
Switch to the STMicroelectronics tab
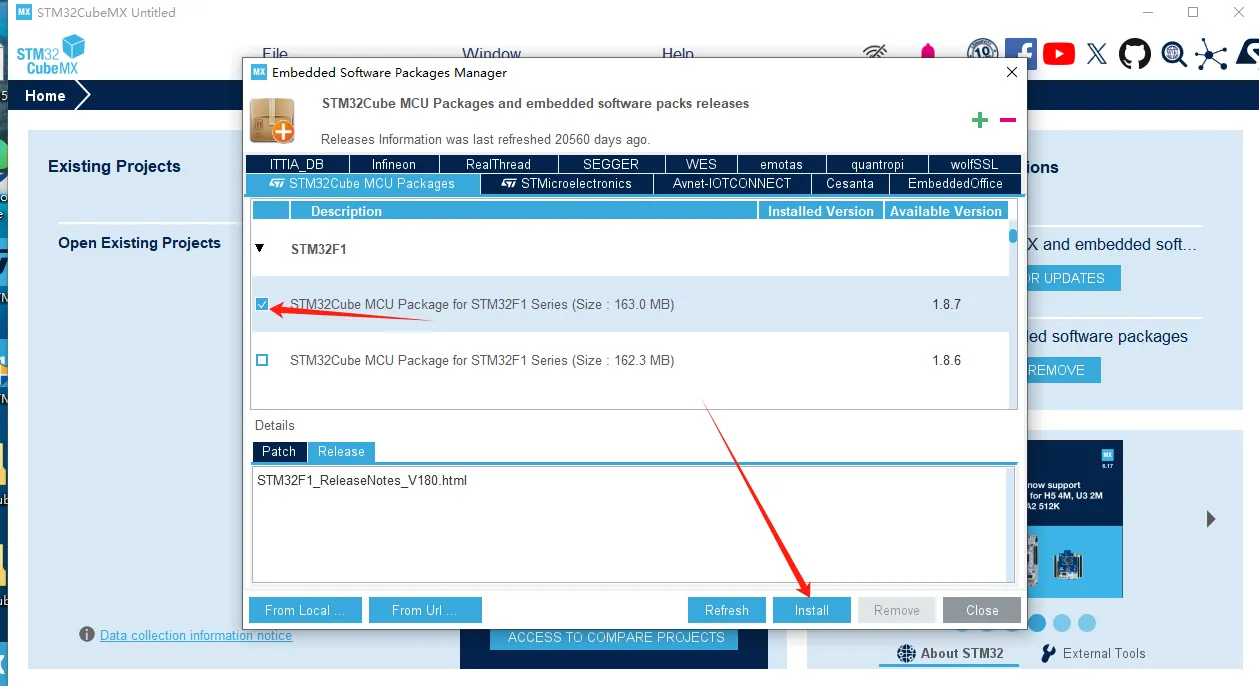567,184
